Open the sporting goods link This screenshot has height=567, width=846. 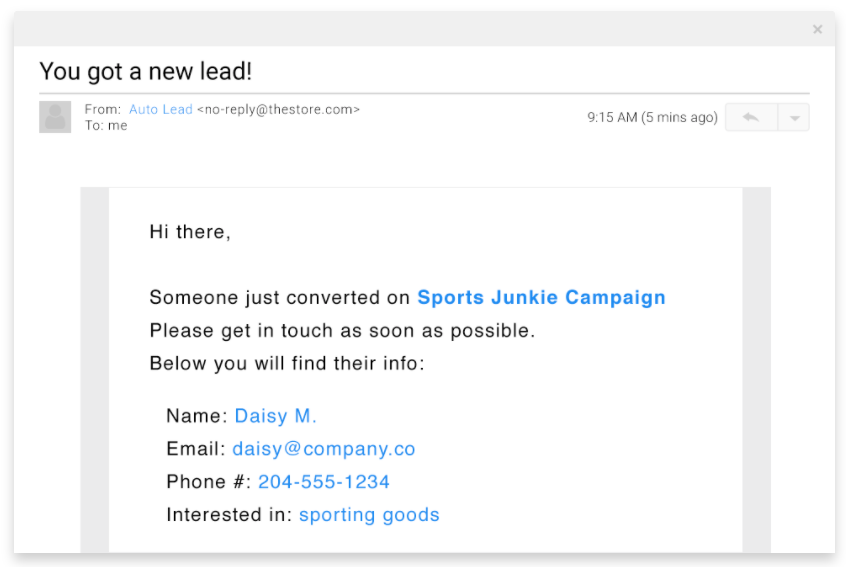(x=369, y=515)
